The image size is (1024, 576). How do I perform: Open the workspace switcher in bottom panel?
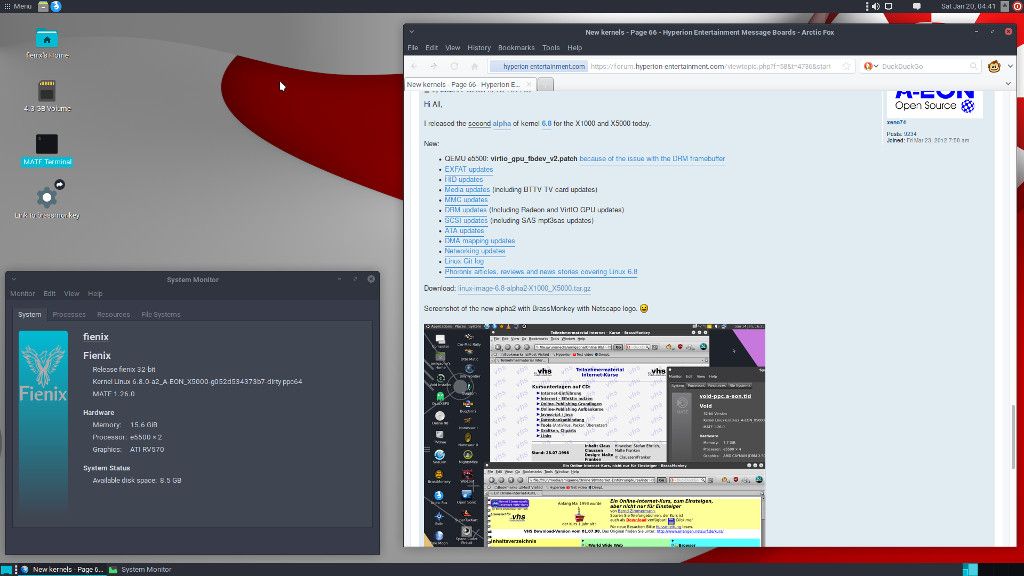pos(970,569)
